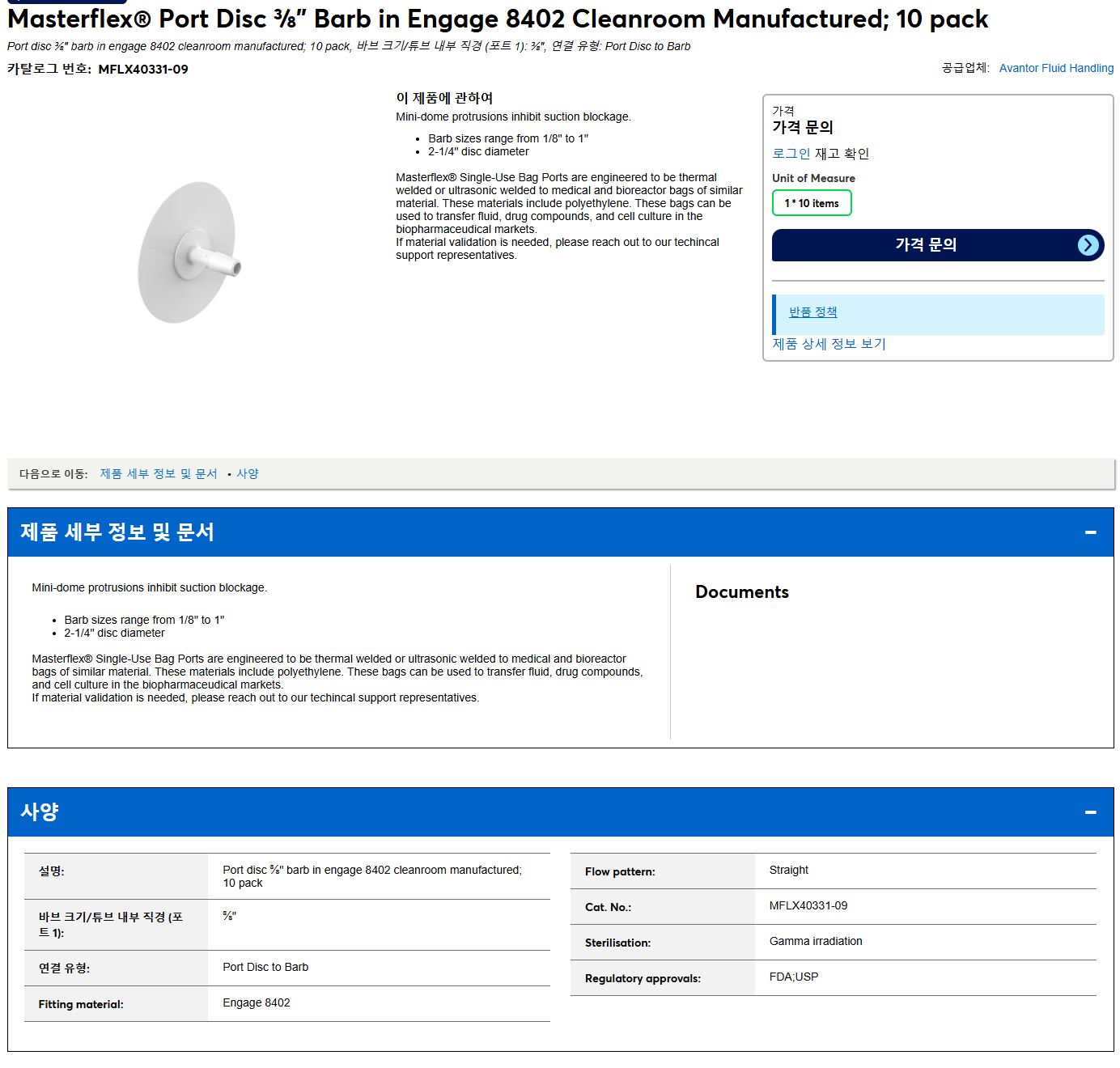Click the Documents heading
The image size is (1120, 1068).
tap(741, 592)
